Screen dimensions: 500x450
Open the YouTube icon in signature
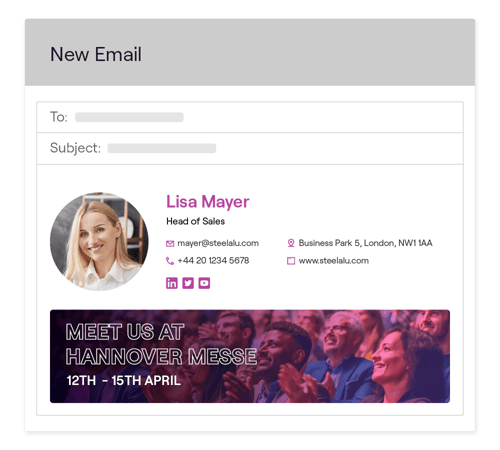point(204,283)
